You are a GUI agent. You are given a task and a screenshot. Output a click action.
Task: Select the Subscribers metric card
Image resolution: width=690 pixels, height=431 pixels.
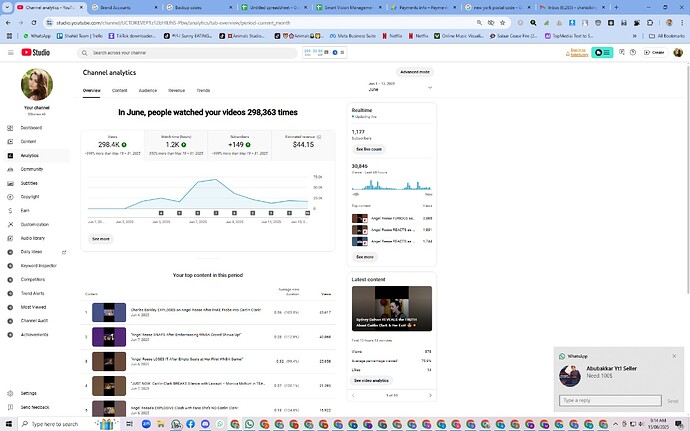point(239,145)
